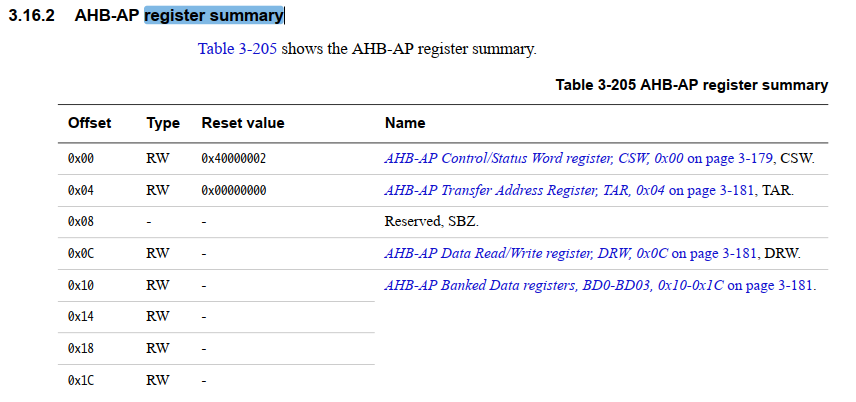Image resolution: width=856 pixels, height=402 pixels.
Task: Click the 'Reserved, SBZ.' name cell
Action: click(x=425, y=222)
